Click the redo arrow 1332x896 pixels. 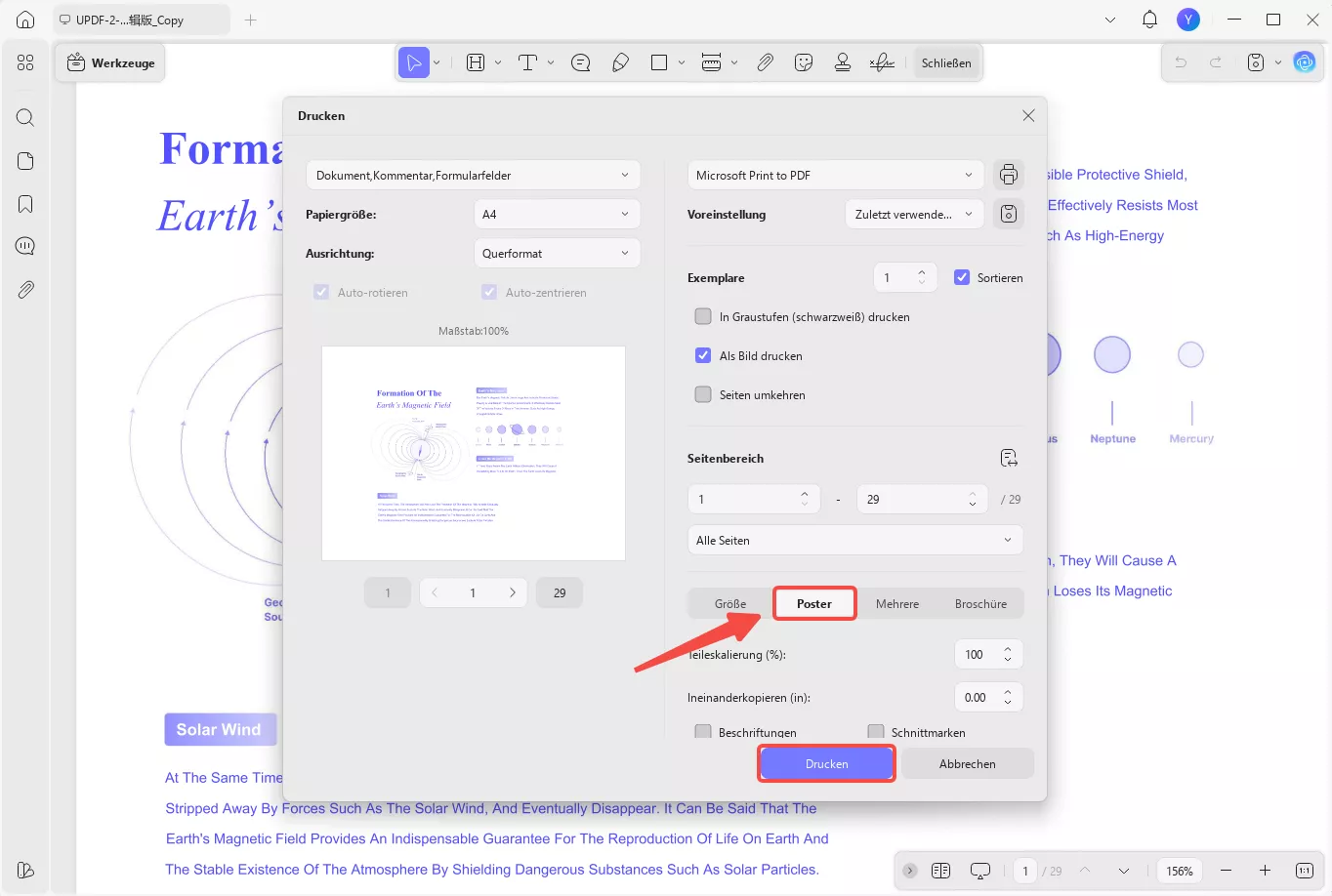pyautogui.click(x=1216, y=62)
